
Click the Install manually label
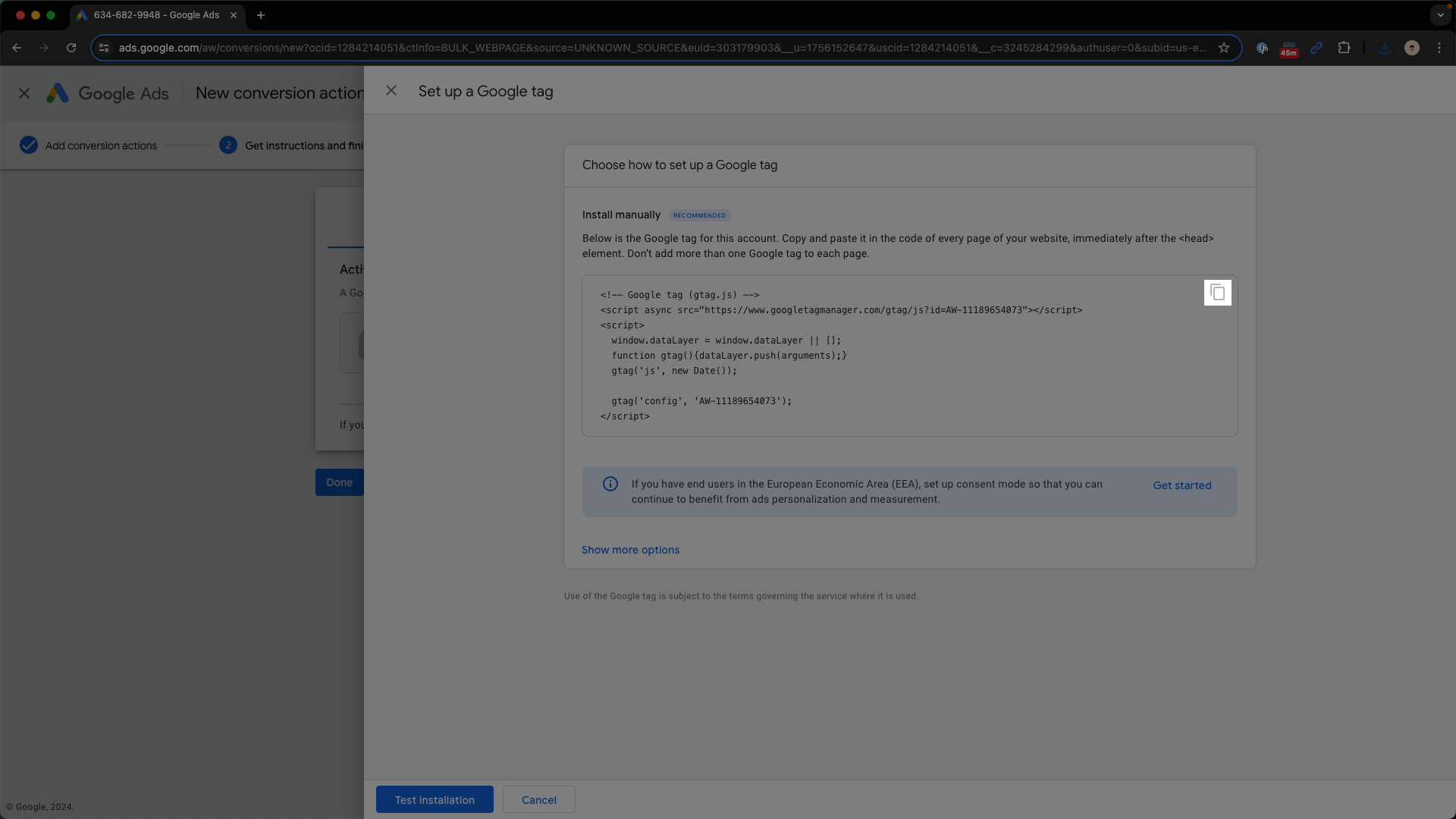click(621, 215)
